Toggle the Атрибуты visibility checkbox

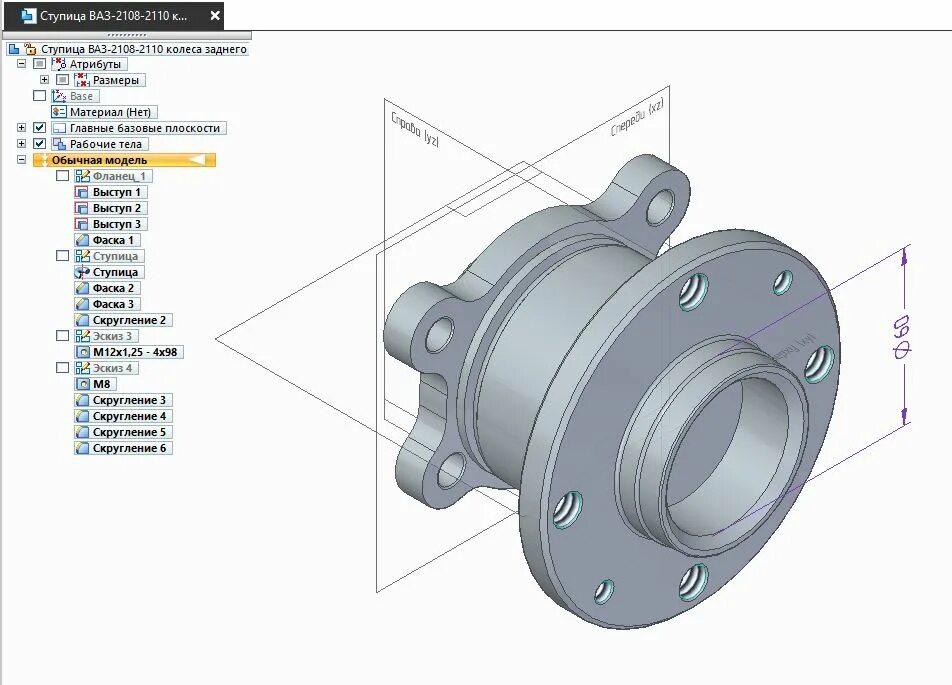pos(39,64)
